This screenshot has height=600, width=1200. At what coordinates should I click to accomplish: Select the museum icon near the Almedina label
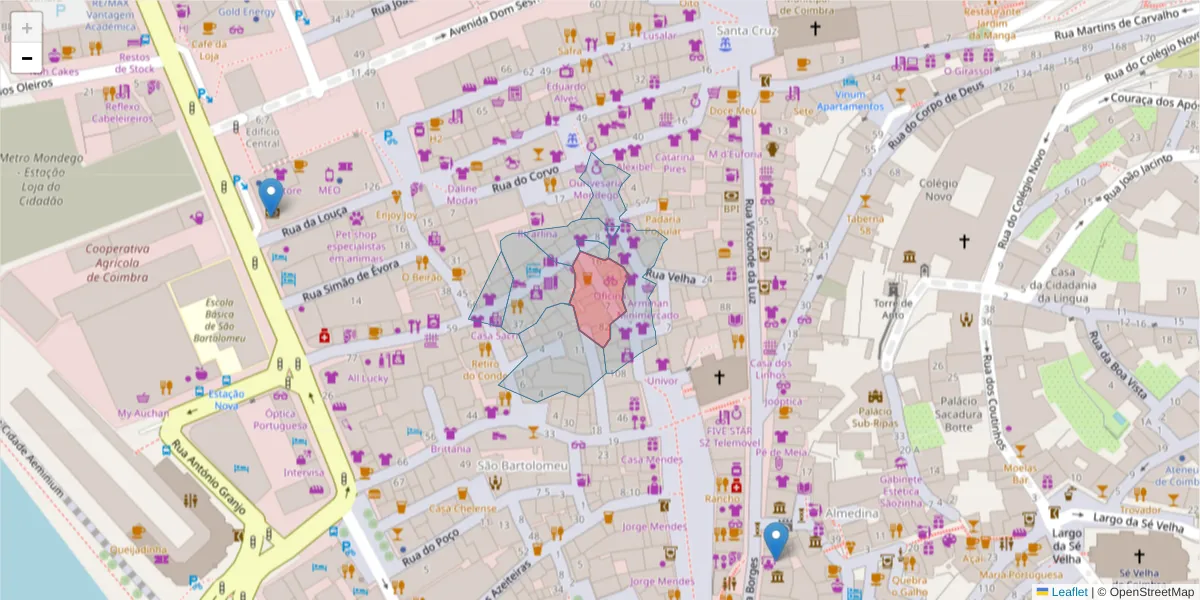coord(815,541)
